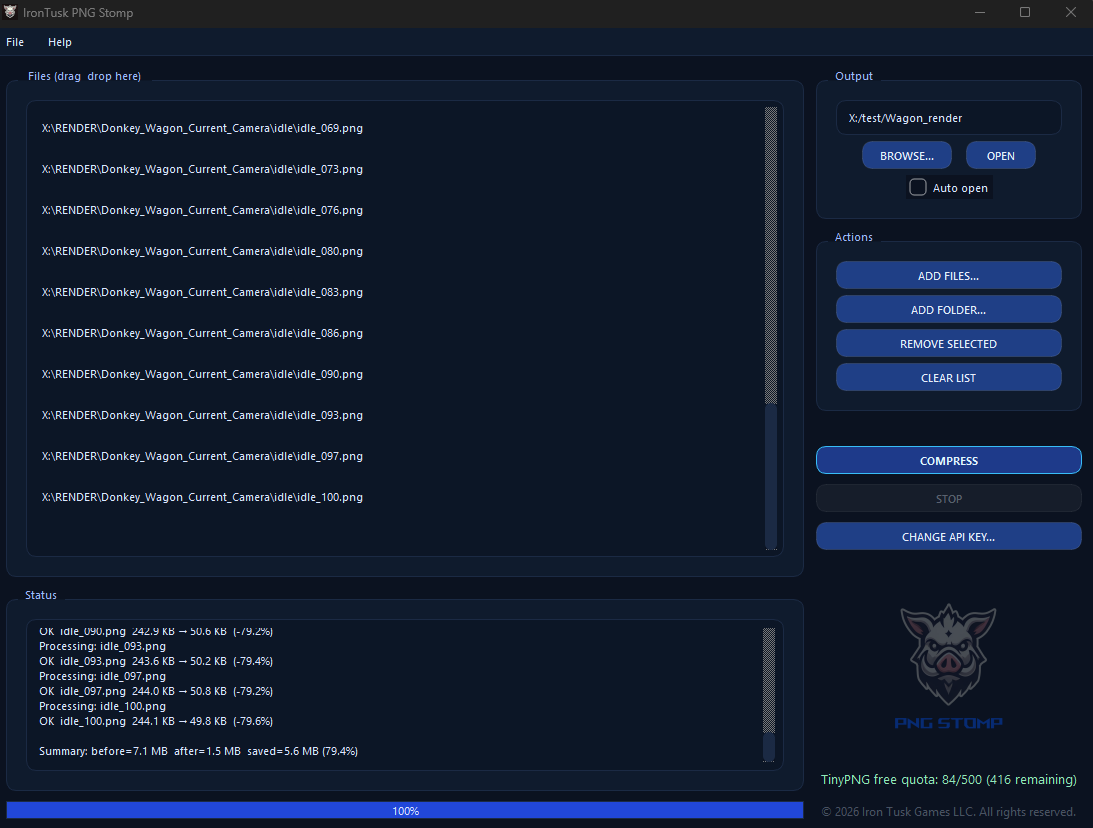Click the Iron Tusk Games copyright text
Image resolution: width=1093 pixels, height=828 pixels.
(x=948, y=812)
